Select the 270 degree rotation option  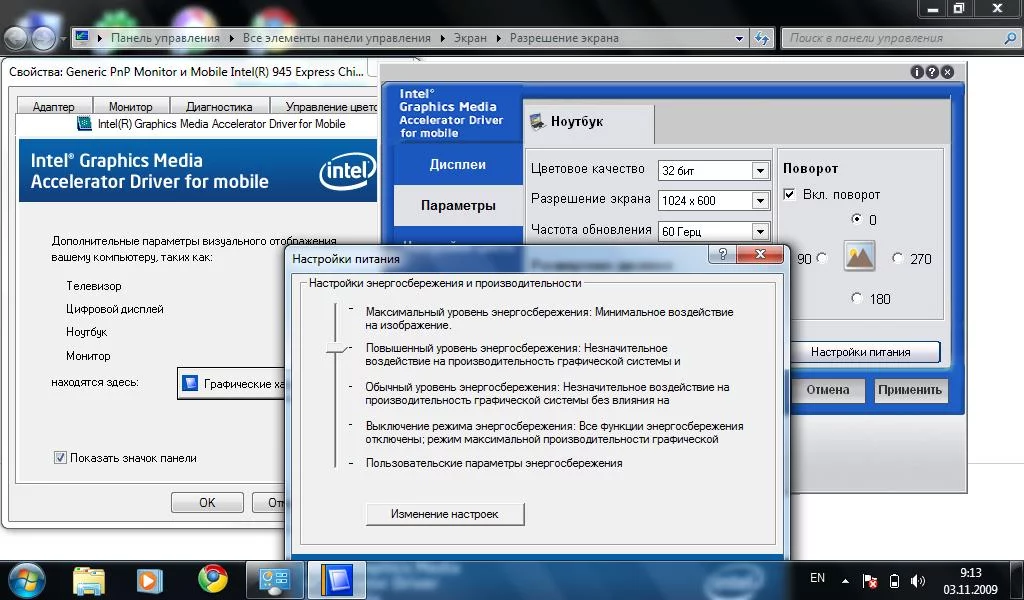897,258
